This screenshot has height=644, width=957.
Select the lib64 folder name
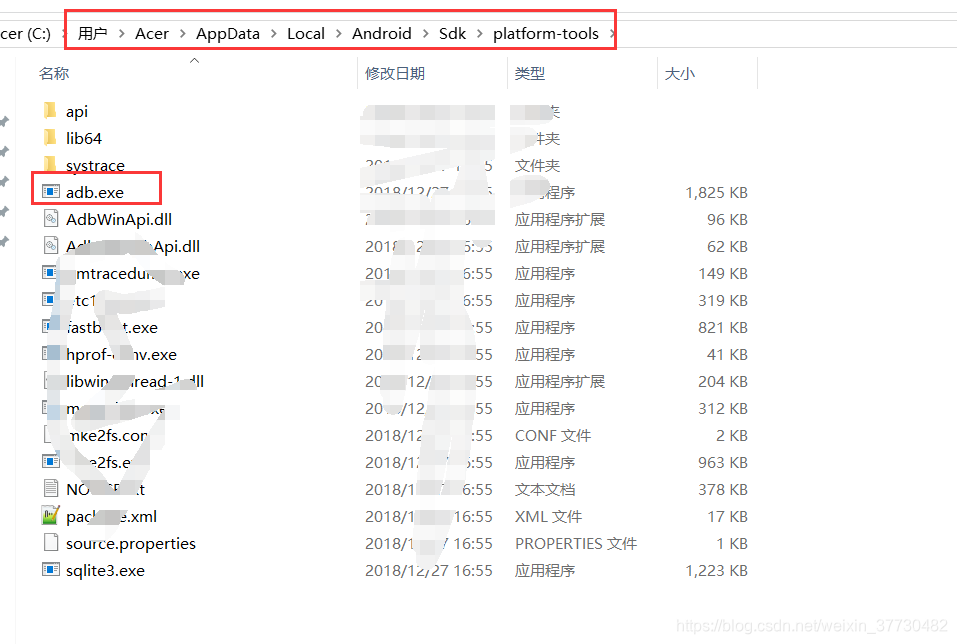(x=84, y=138)
